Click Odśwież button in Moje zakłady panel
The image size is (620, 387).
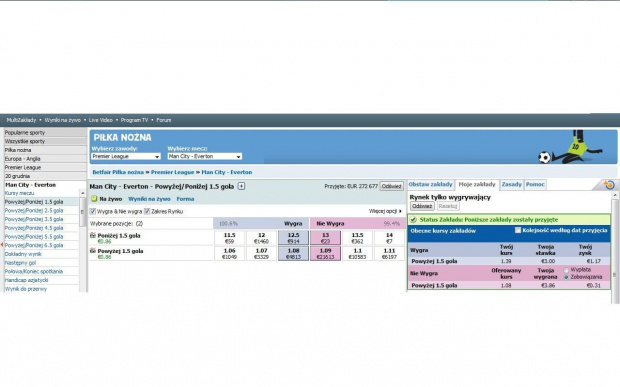click(x=422, y=206)
